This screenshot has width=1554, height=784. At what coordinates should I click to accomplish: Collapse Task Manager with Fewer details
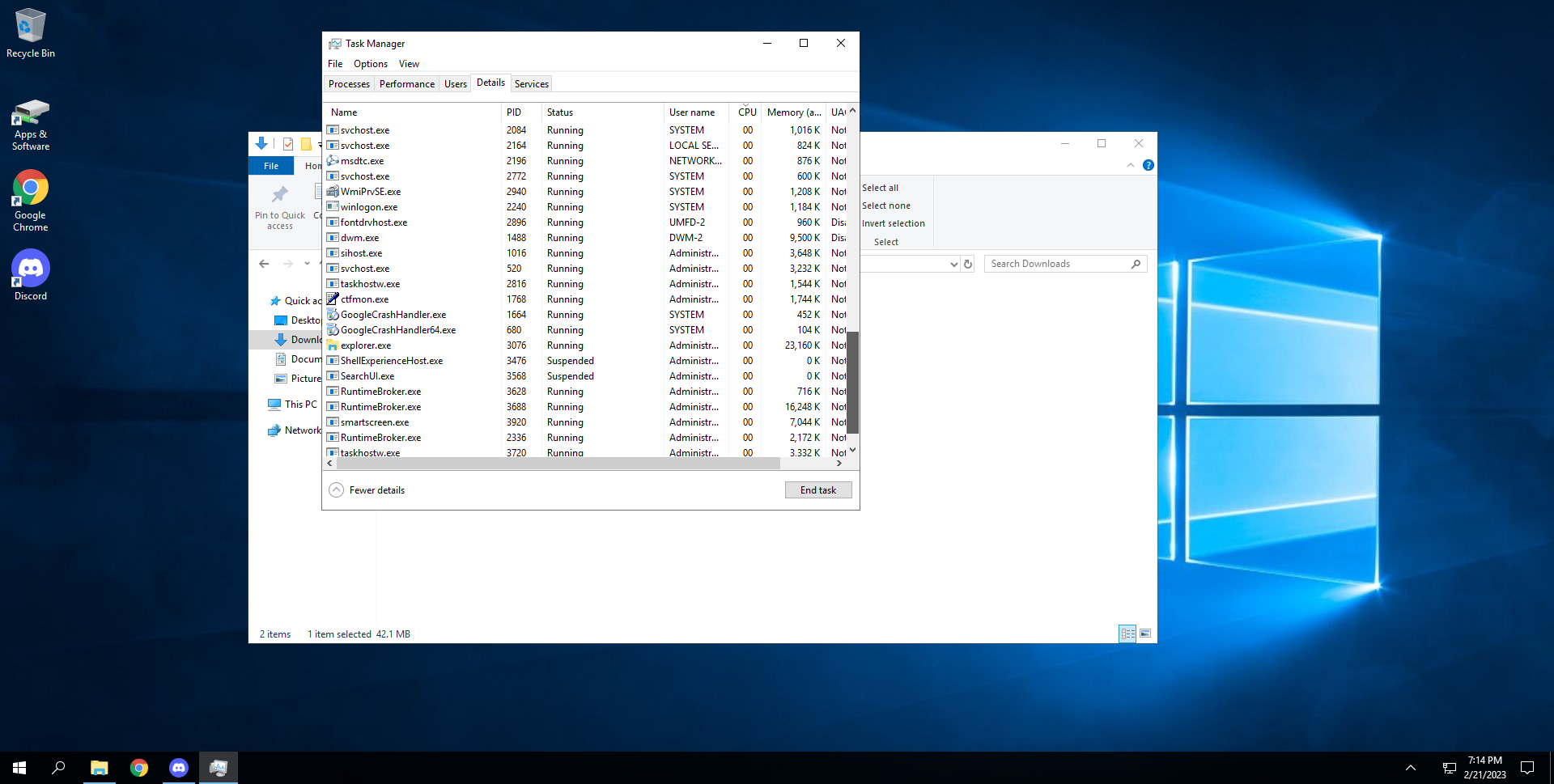(x=367, y=490)
